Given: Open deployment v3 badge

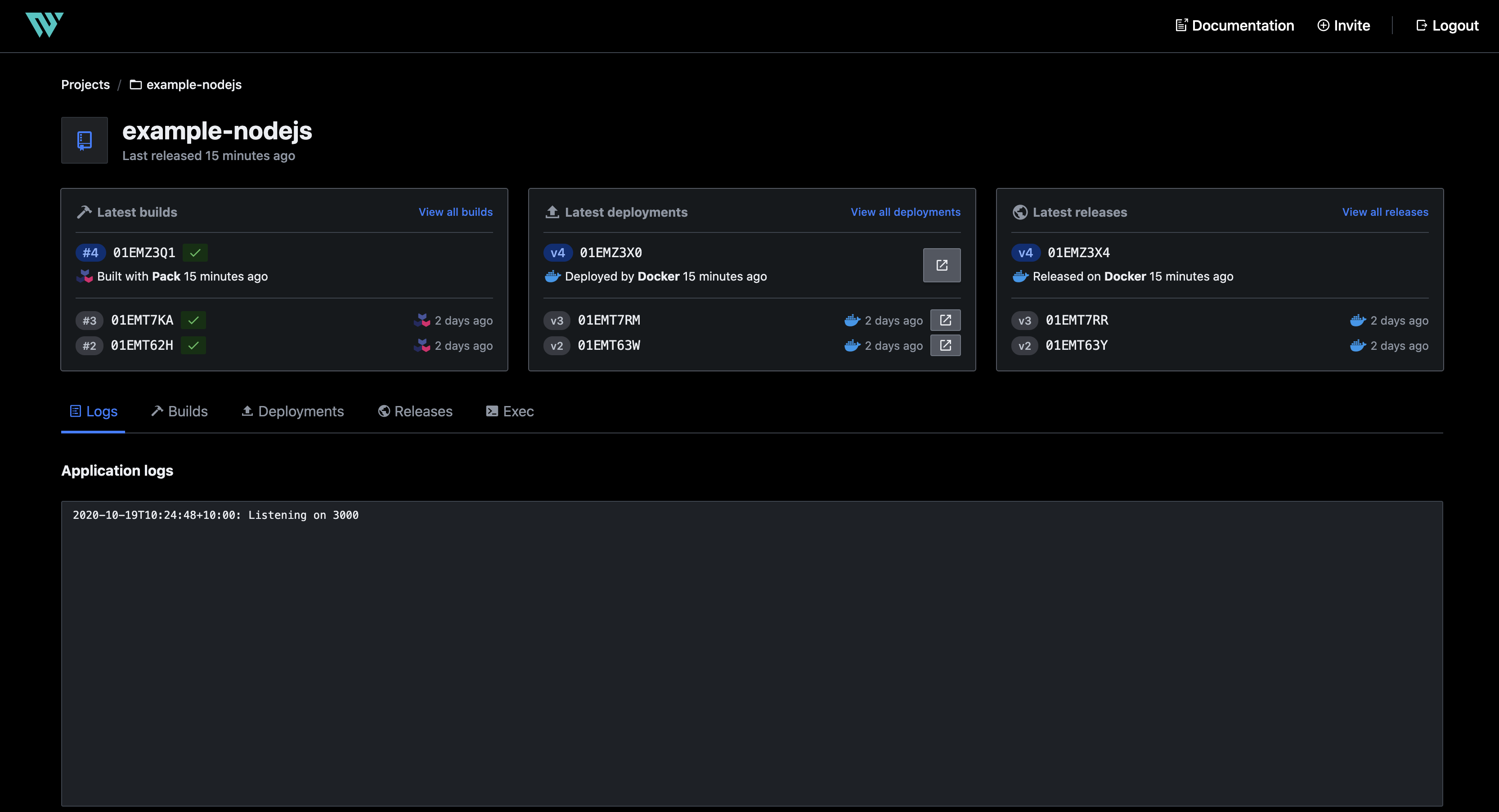Looking at the screenshot, I should pyautogui.click(x=557, y=321).
